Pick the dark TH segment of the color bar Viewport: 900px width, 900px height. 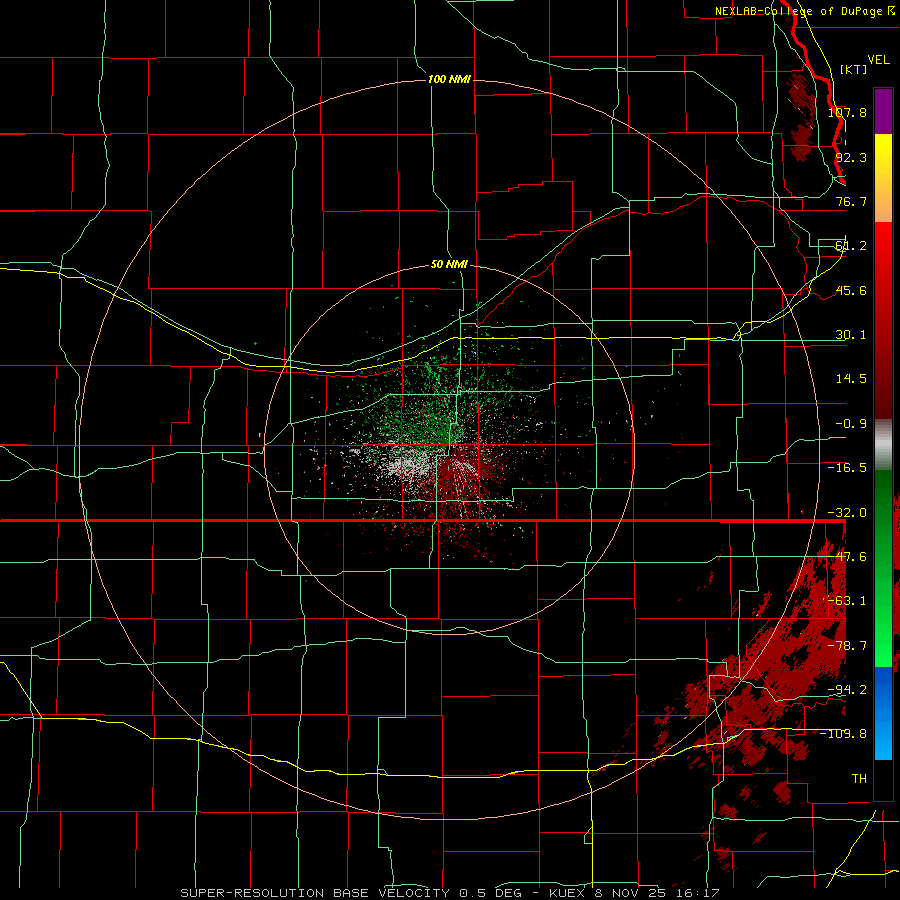[x=883, y=779]
